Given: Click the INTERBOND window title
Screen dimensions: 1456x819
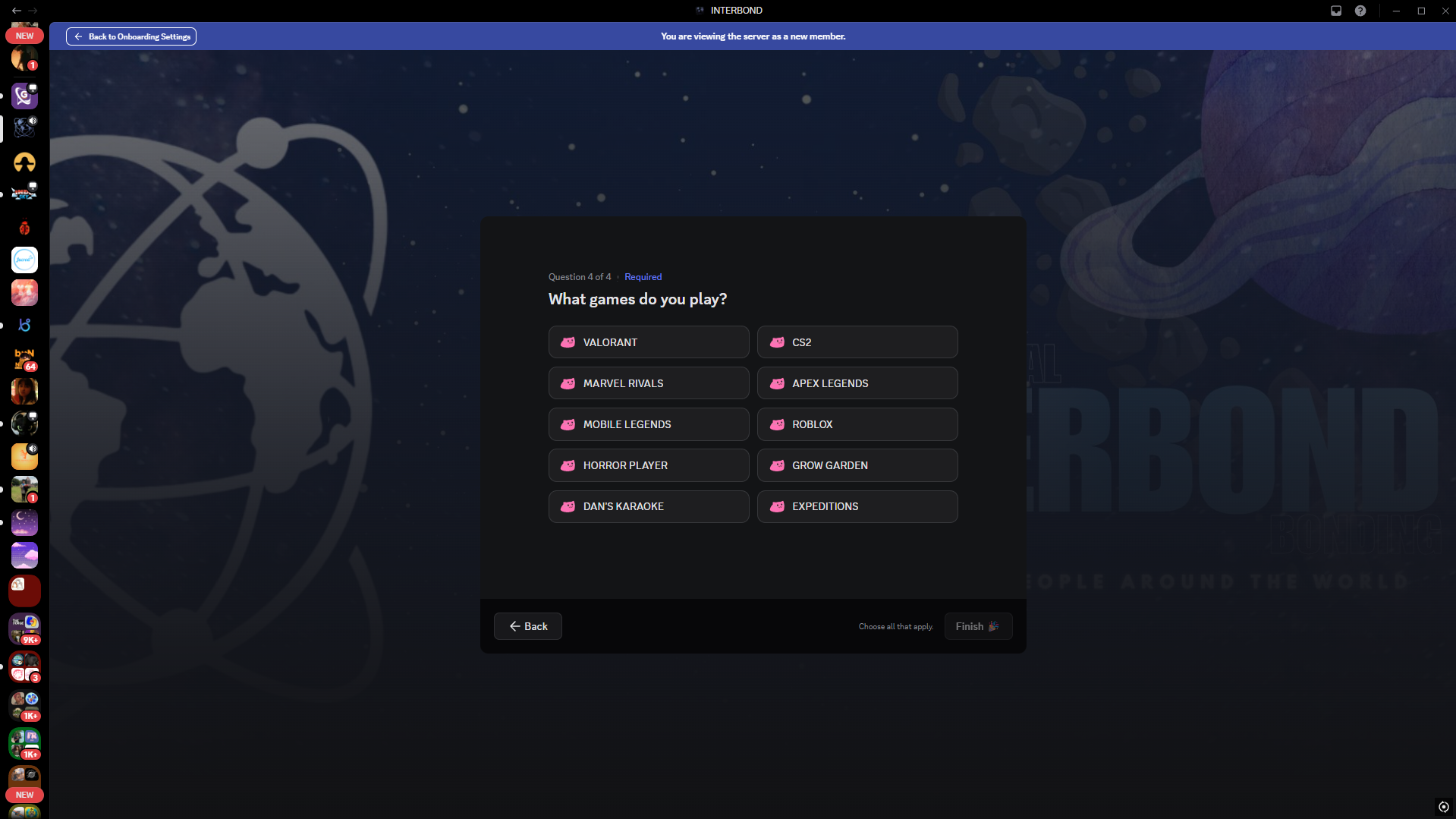Looking at the screenshot, I should pos(737,11).
